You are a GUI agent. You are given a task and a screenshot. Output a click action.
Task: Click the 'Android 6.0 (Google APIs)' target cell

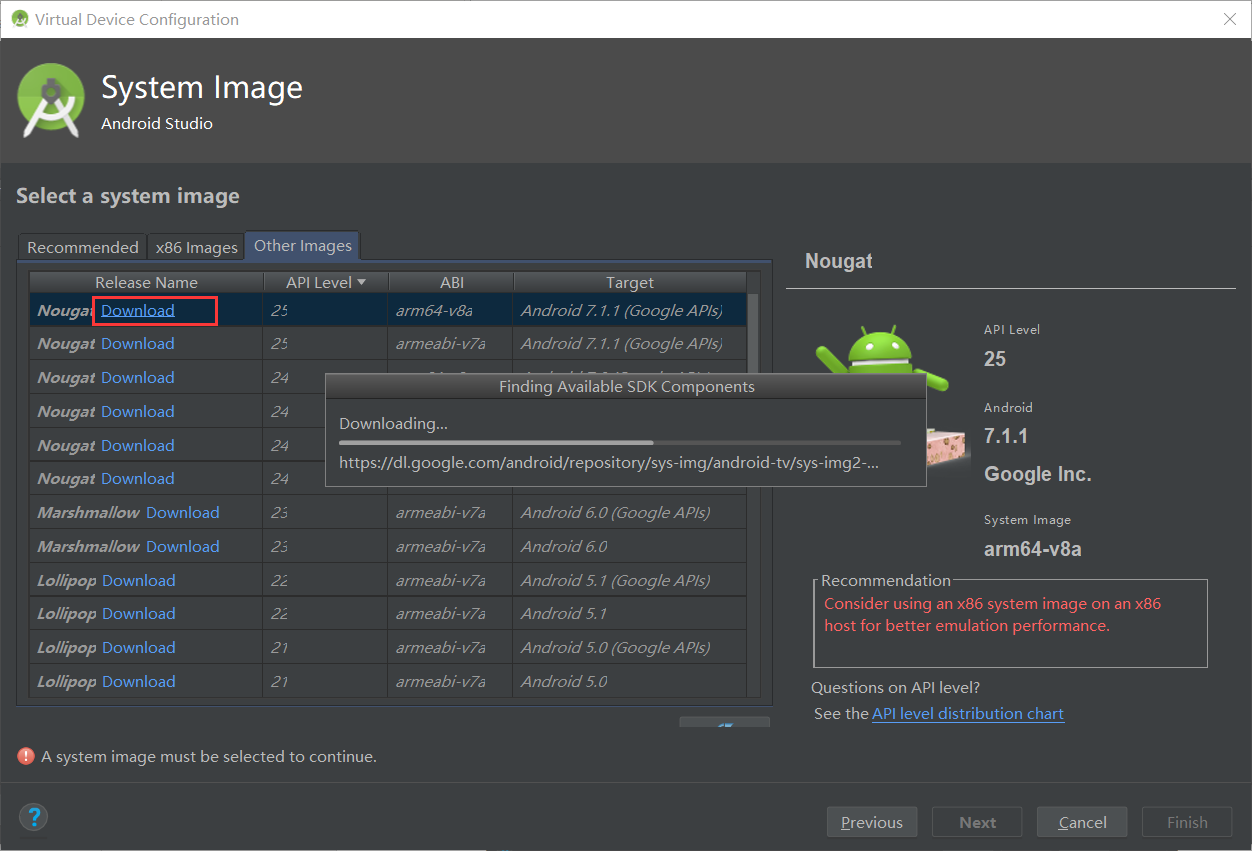click(x=630, y=512)
